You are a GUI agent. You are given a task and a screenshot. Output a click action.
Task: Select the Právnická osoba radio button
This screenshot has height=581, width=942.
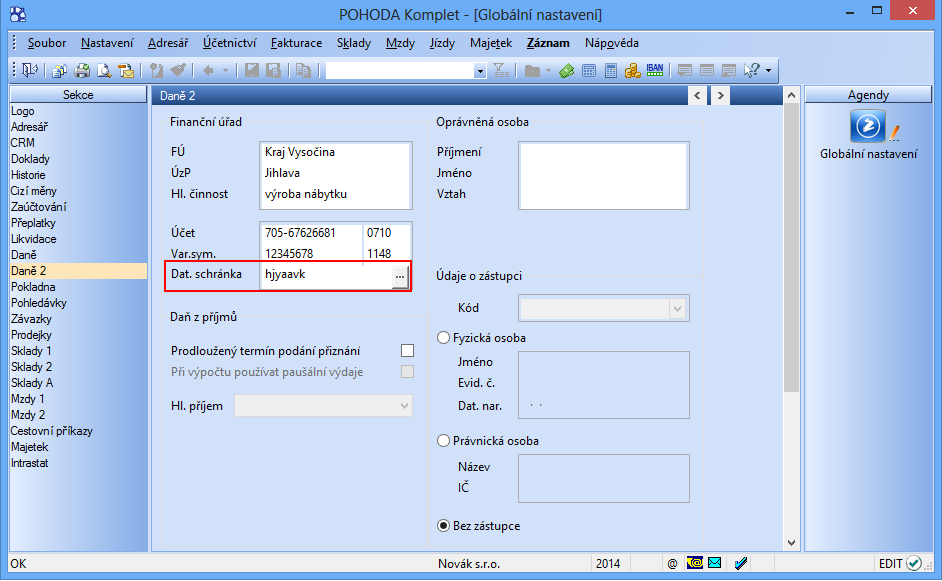coord(443,440)
